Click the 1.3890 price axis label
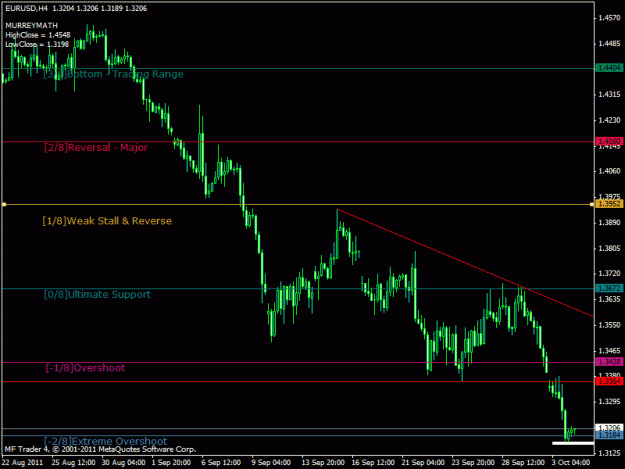The height and width of the screenshot is (469, 625). coord(610,222)
